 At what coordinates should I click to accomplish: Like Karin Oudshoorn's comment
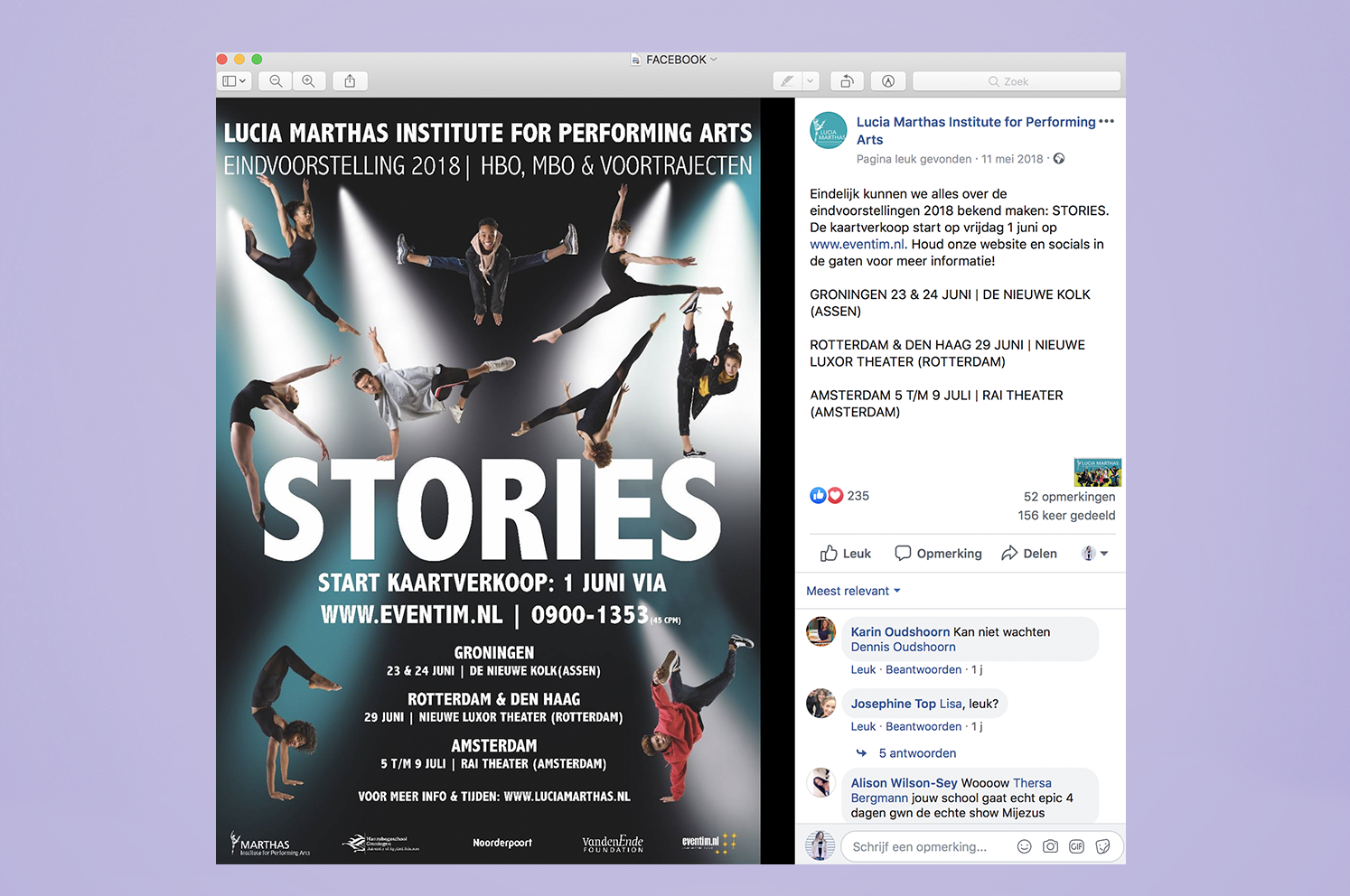click(863, 669)
